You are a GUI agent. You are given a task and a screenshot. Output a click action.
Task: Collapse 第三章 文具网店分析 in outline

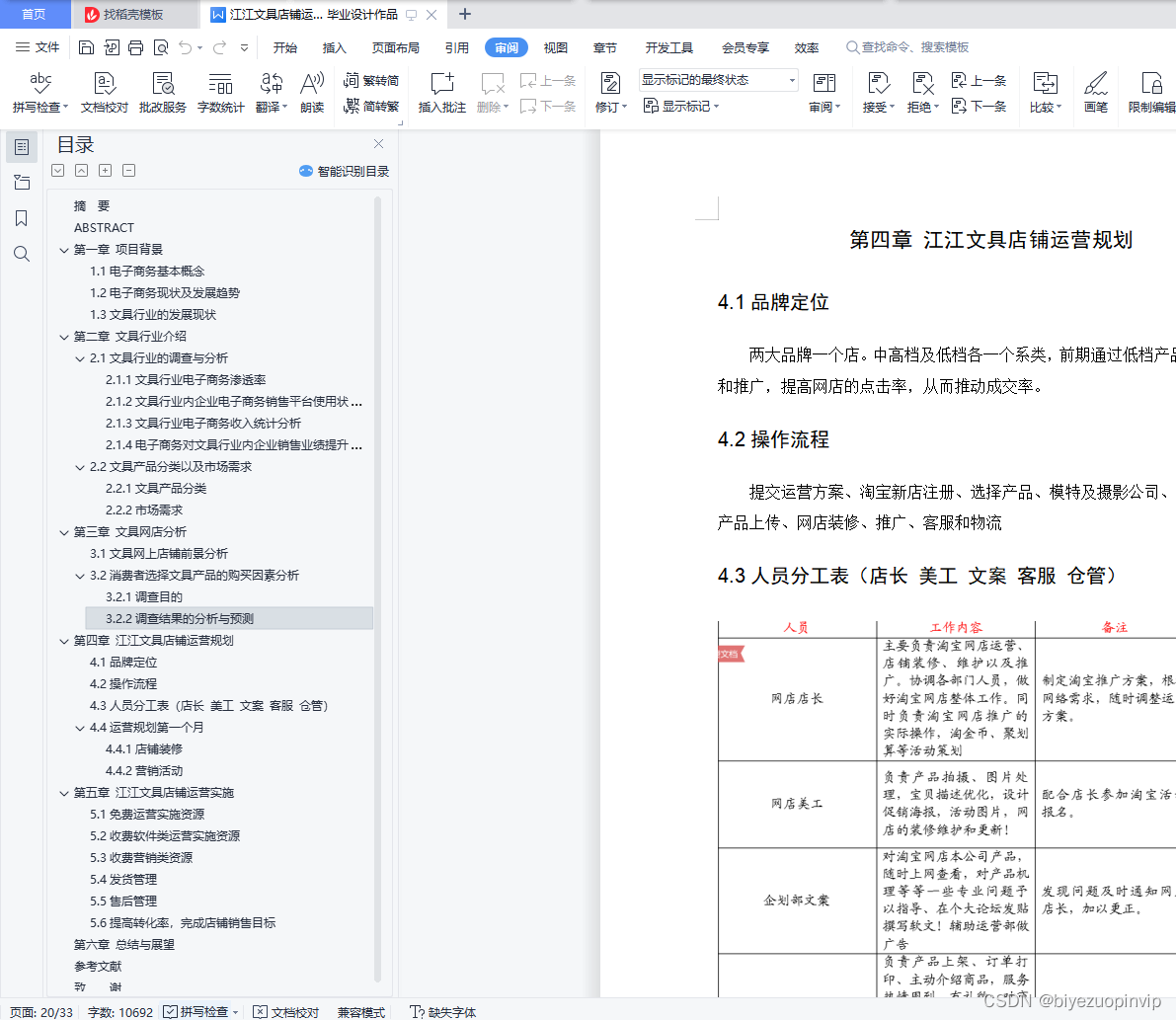click(64, 532)
